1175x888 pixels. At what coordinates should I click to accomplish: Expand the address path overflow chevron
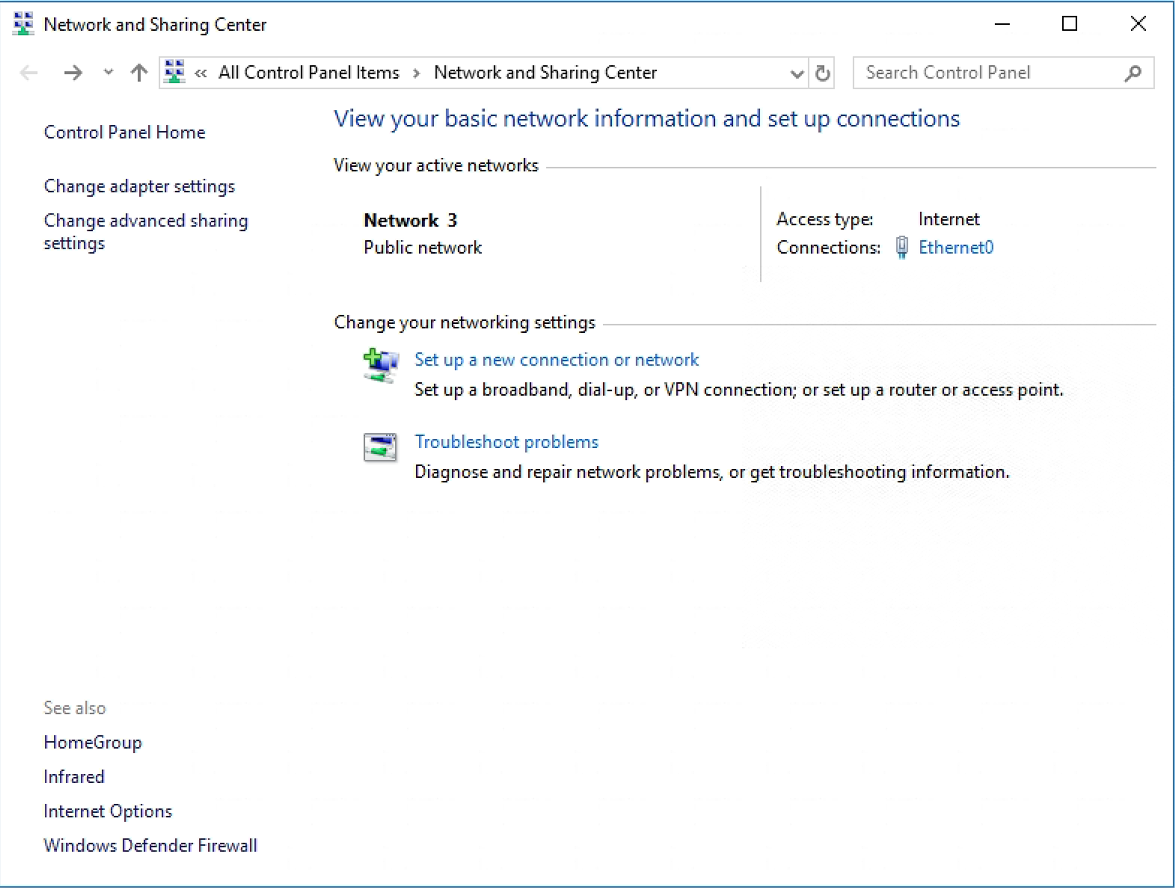point(201,73)
